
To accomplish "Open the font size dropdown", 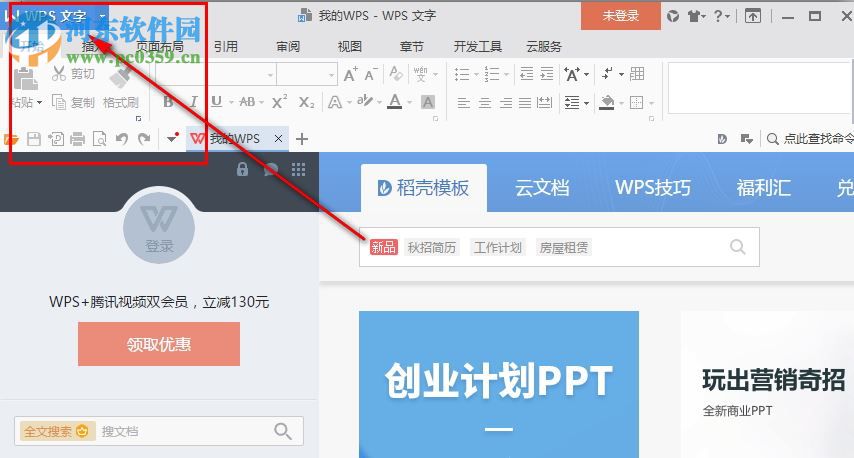I will pyautogui.click(x=332, y=75).
